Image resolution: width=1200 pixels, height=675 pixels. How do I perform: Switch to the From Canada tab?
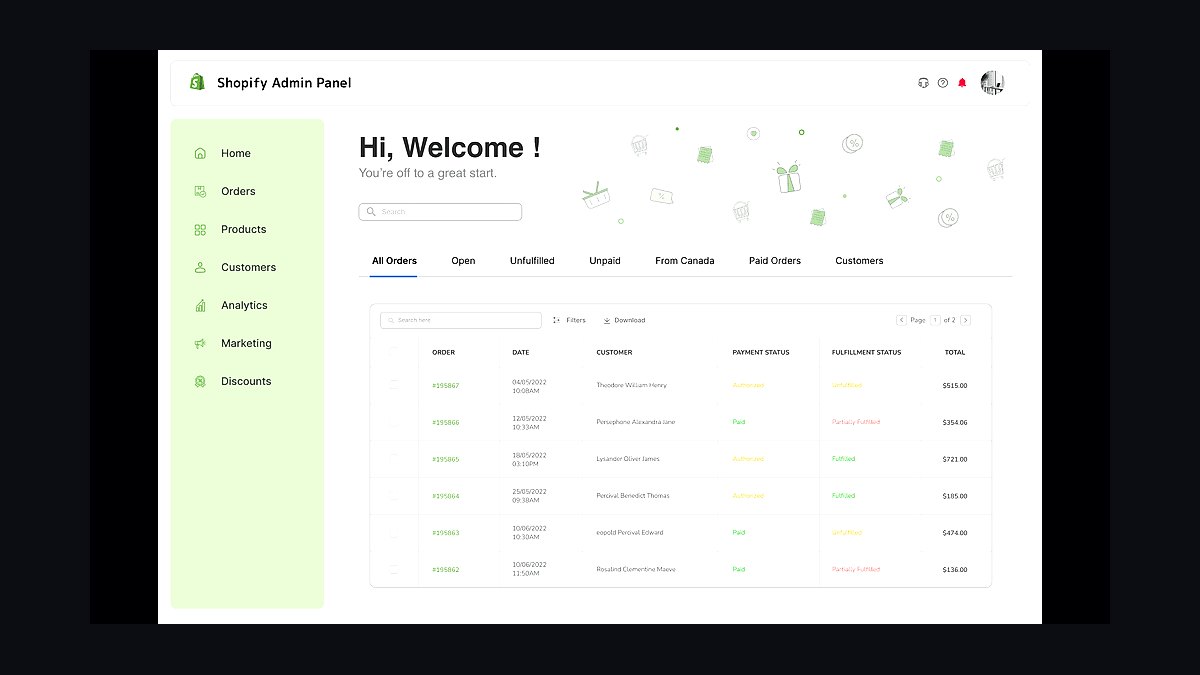(x=685, y=261)
